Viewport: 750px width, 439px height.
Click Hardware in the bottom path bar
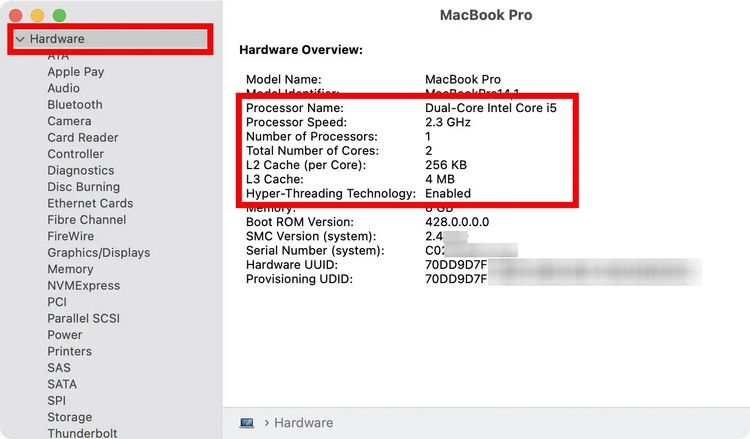(303, 423)
